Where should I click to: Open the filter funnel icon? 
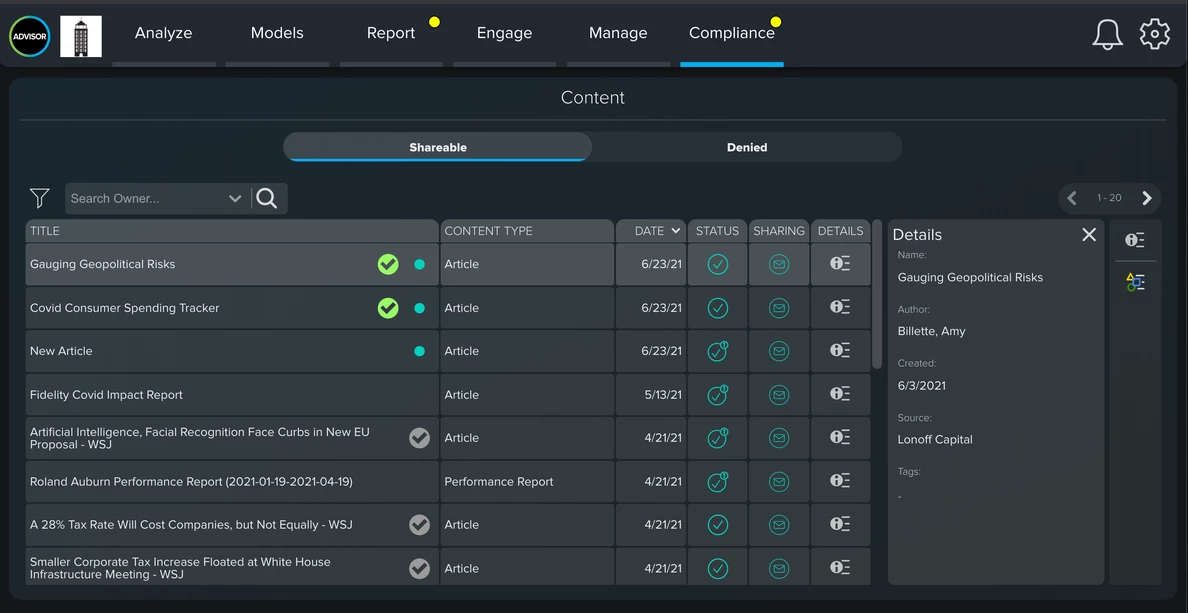39,199
